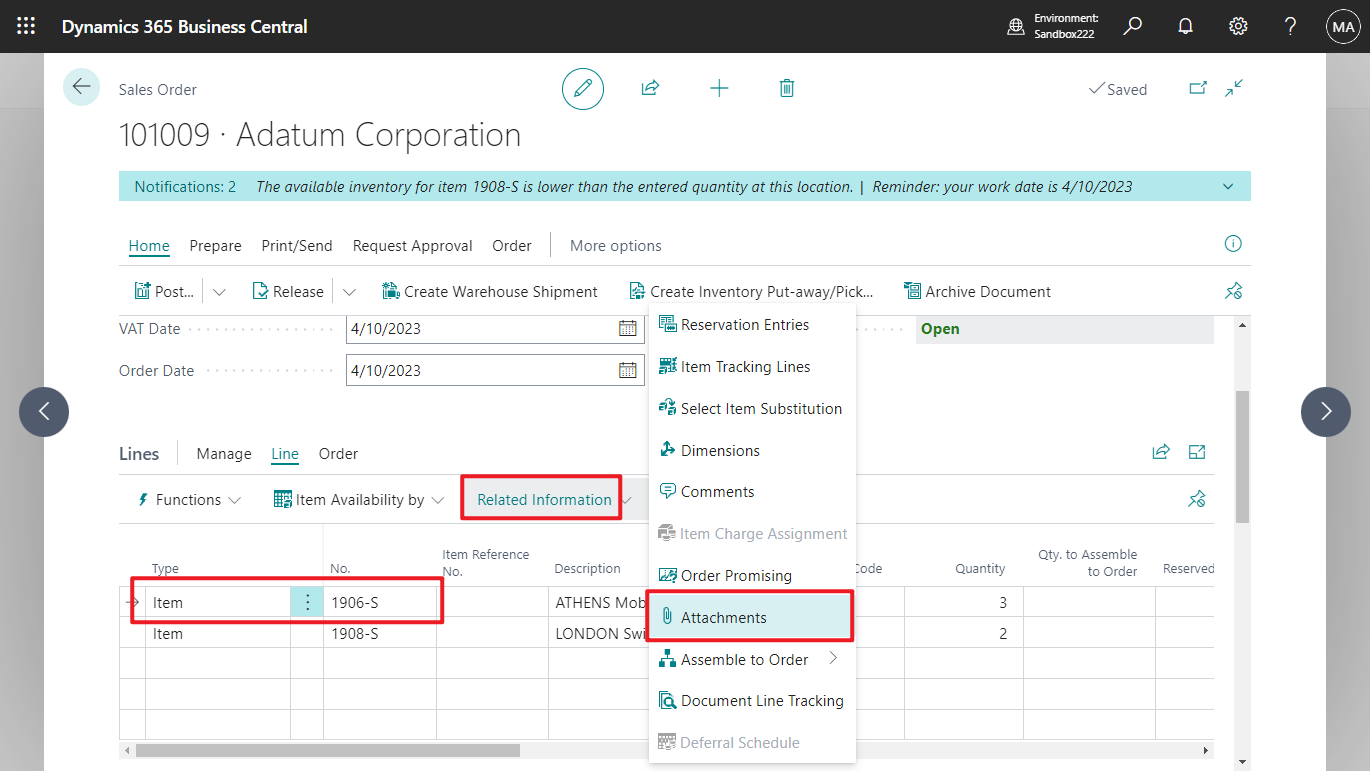Viewport: 1370px width, 771px height.
Task: Open Help with the question mark icon
Action: click(1290, 26)
